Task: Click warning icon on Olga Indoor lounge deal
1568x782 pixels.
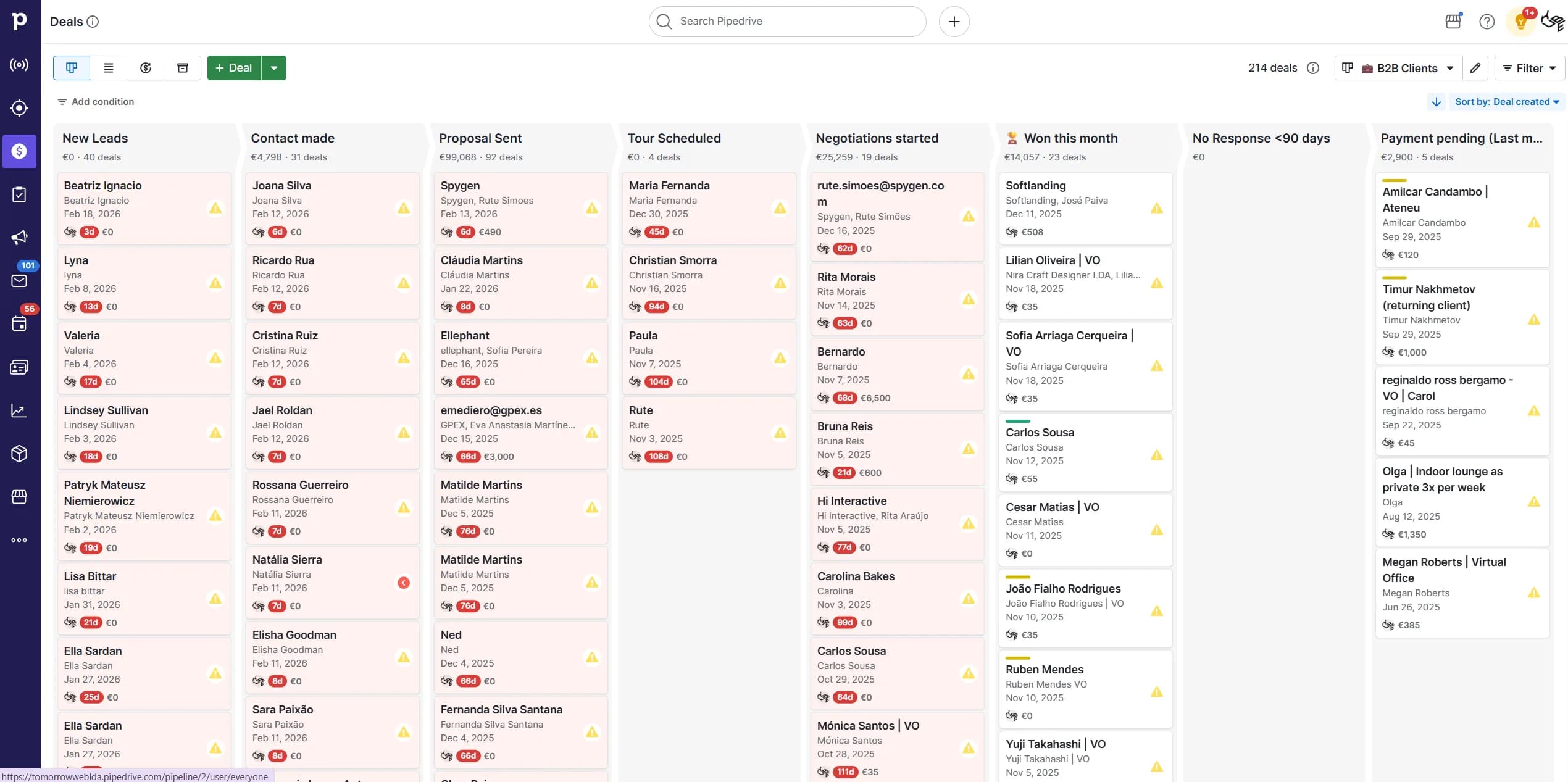Action: 1533,501
